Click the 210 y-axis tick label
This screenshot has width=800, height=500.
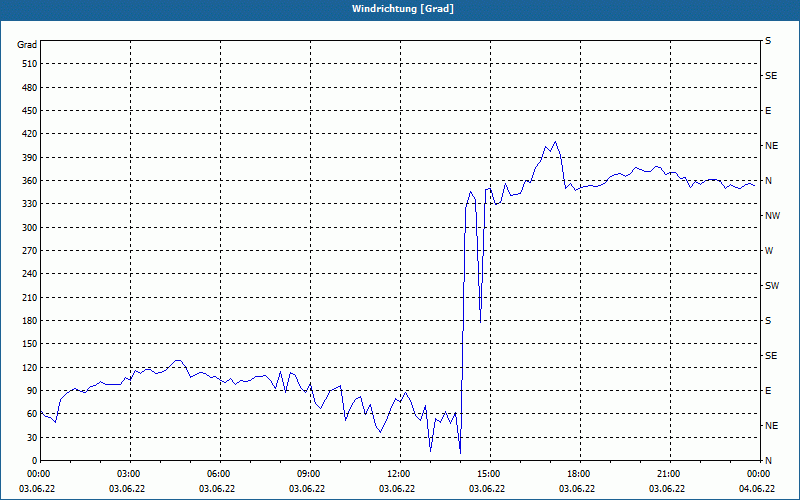coord(30,297)
